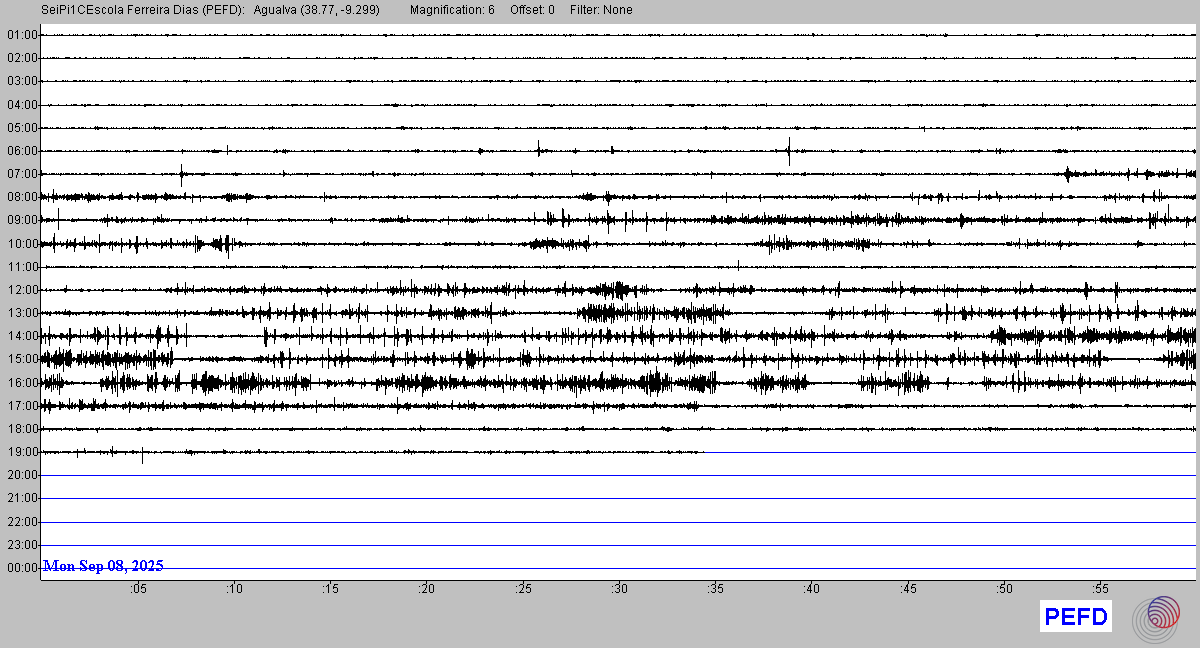Click the :55 minute axis mark

coord(1100,590)
